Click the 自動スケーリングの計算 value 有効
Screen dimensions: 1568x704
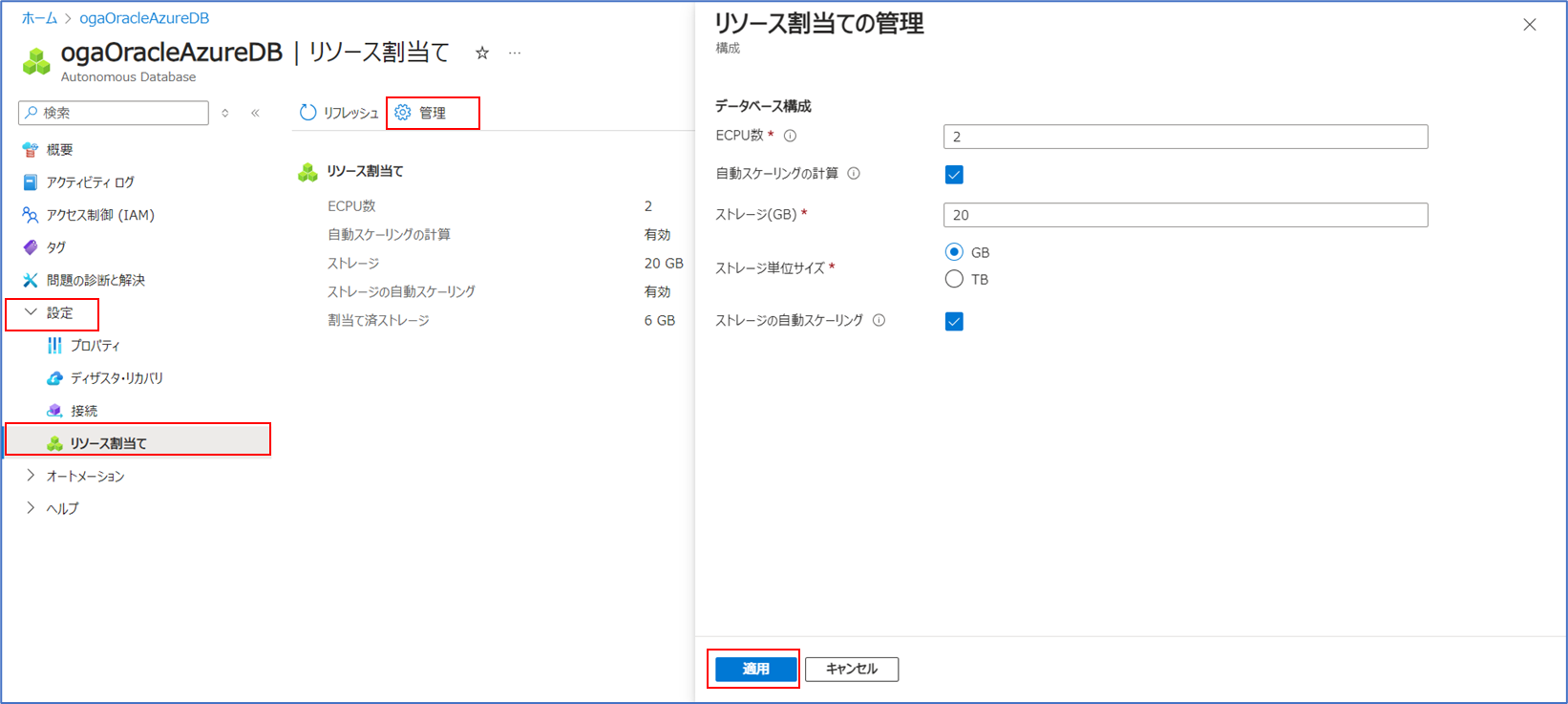[657, 234]
